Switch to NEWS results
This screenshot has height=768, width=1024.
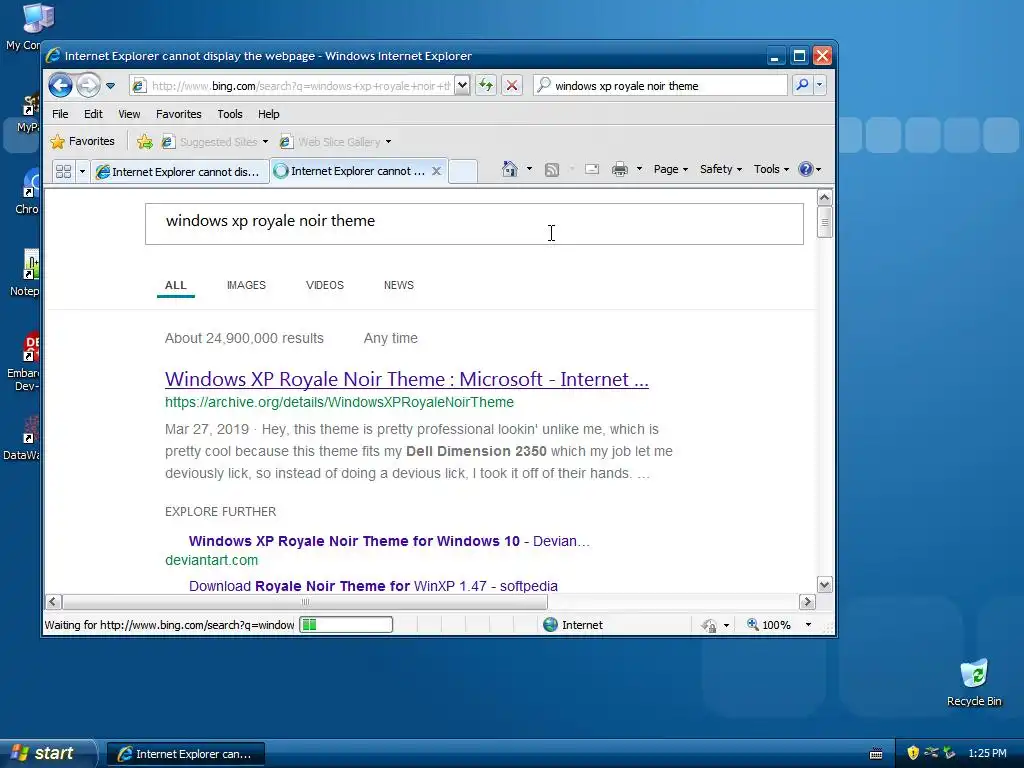(399, 285)
